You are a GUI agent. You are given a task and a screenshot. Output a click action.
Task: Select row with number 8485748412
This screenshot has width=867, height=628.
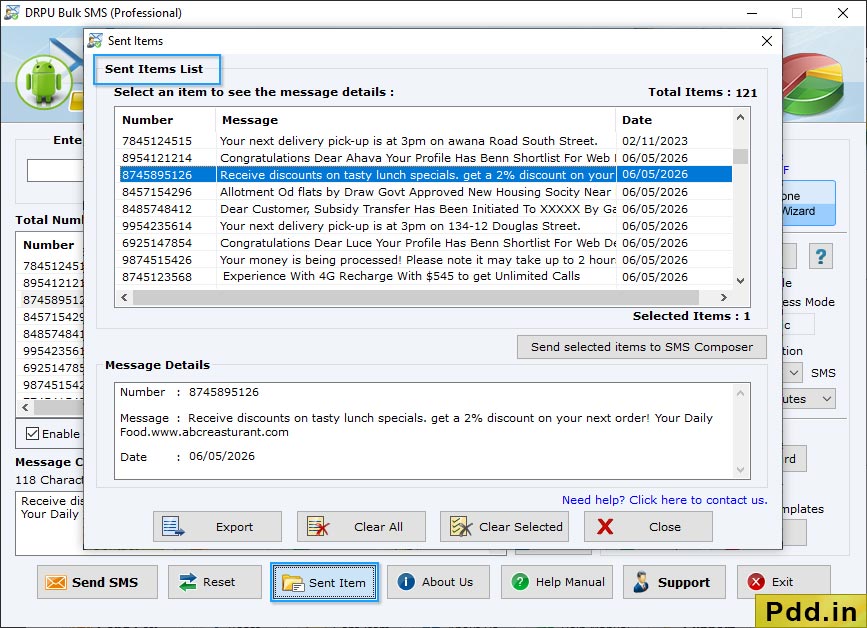tap(426, 209)
